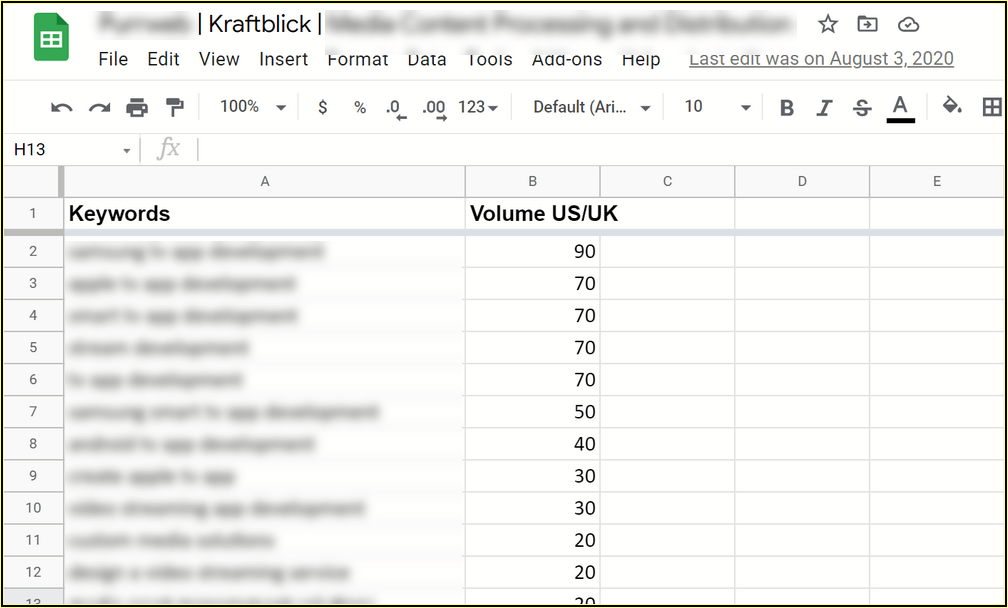Viewport: 1008px width, 608px height.
Task: Toggle strikethrough formatting
Action: pos(862,107)
